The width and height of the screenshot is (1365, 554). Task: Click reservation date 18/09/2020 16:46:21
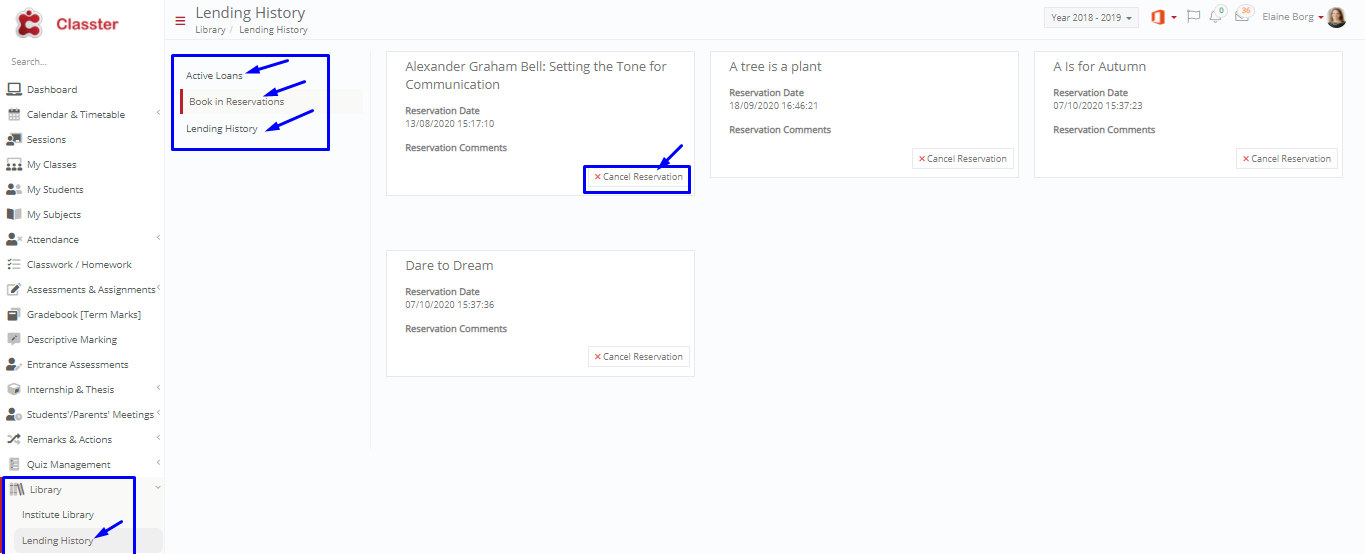tap(774, 105)
